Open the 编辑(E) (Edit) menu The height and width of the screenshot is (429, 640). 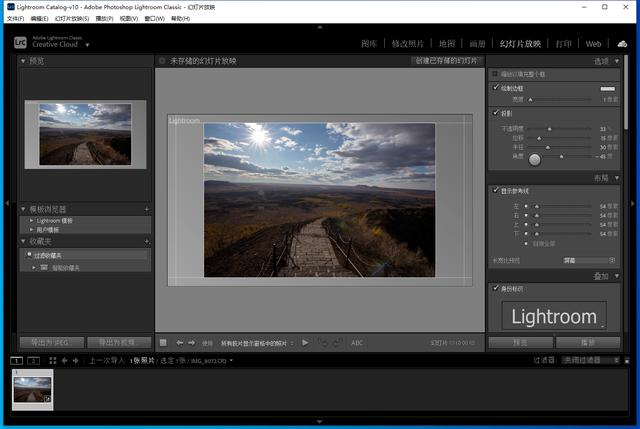tap(40, 18)
